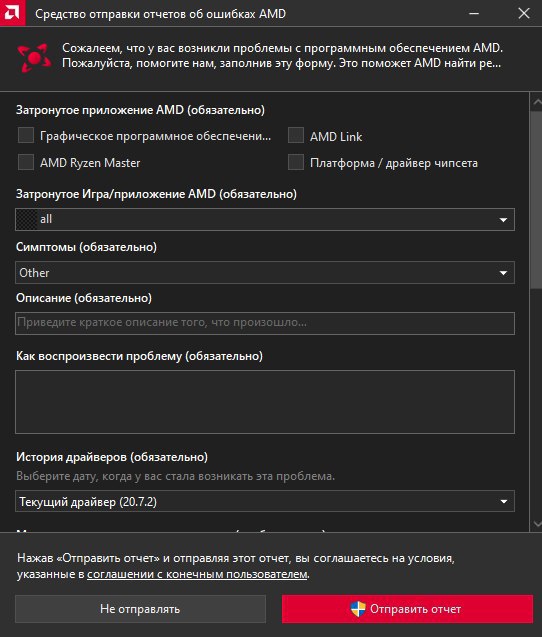
Task: Submit with the Отправить отчет button
Action: click(x=407, y=609)
